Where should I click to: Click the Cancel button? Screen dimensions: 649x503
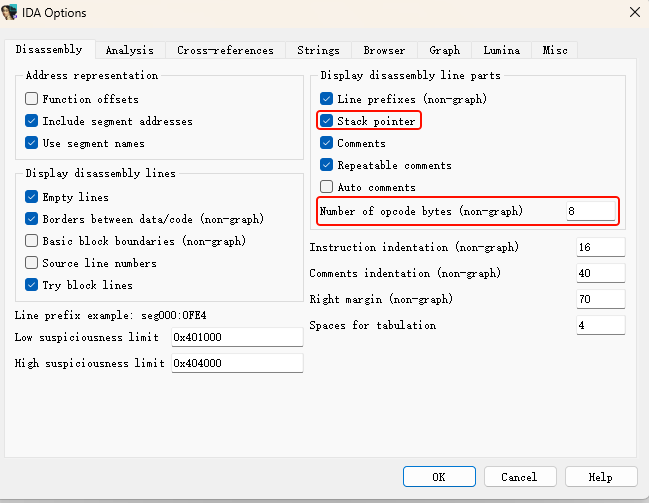(x=520, y=477)
